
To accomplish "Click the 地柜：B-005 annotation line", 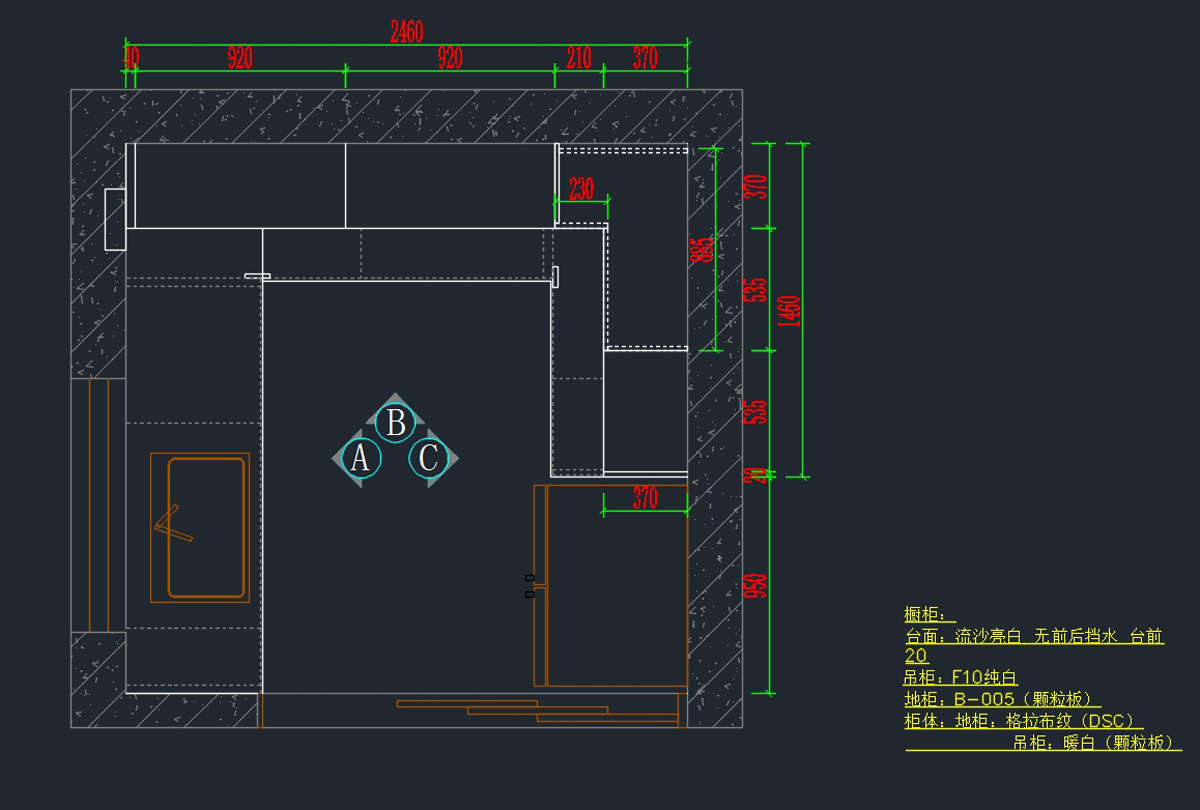I will 1002,699.
